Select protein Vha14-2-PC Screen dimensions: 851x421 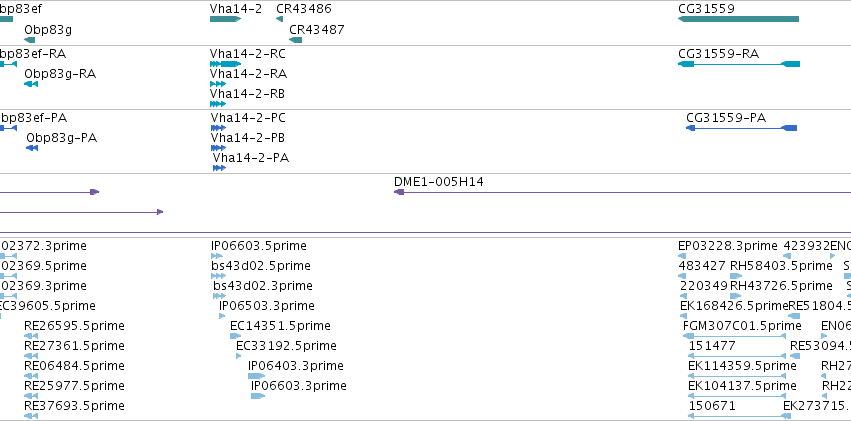pyautogui.click(x=218, y=128)
